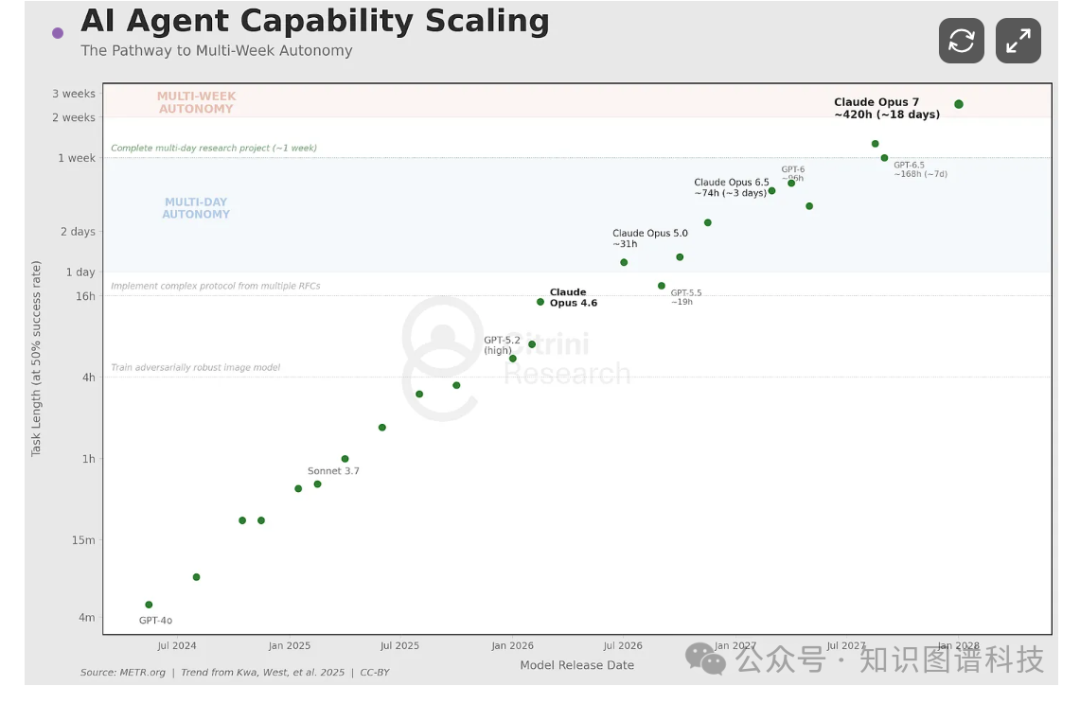
Task: Click the GPT-5.5 ~19h label
Action: (x=685, y=297)
